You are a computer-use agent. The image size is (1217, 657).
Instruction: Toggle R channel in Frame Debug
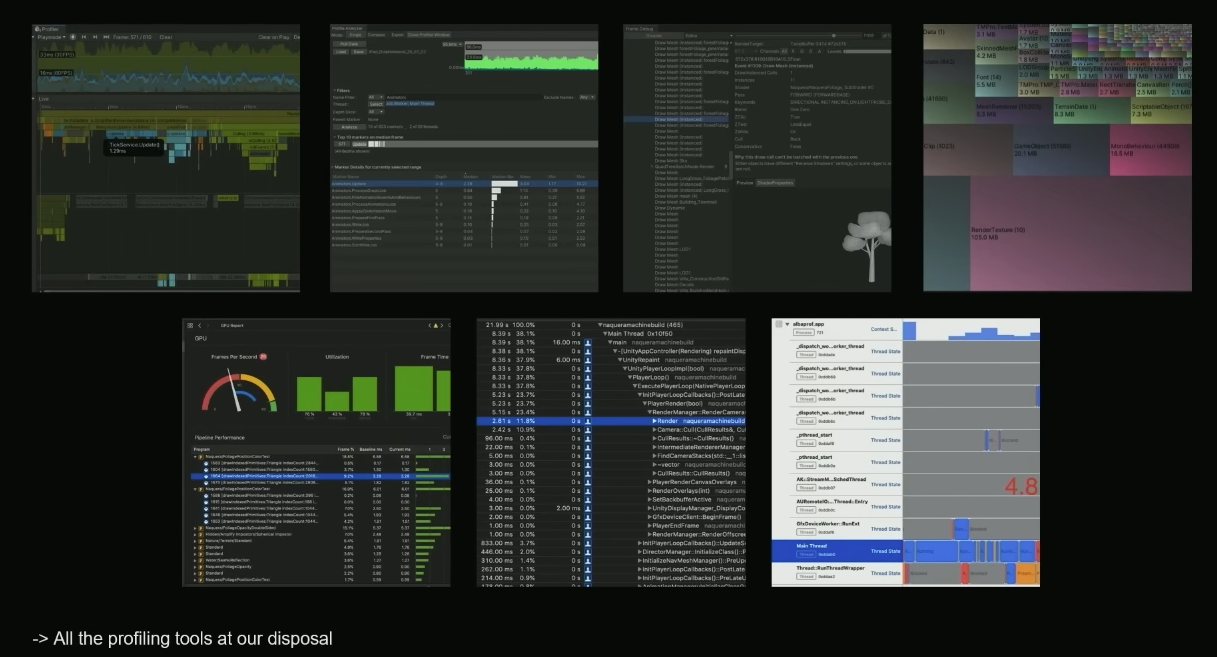tap(793, 51)
